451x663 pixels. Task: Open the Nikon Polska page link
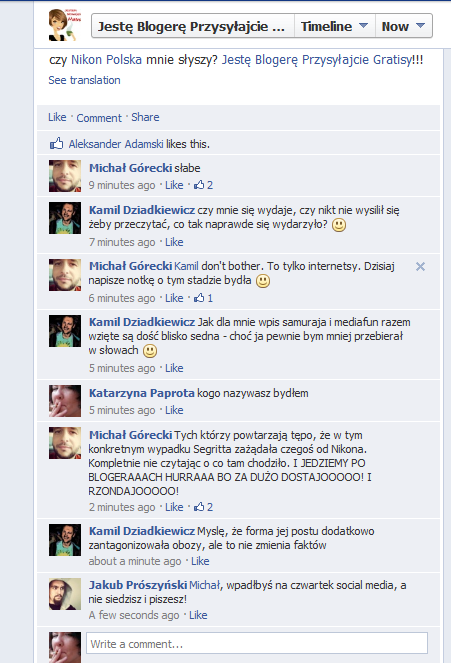(x=106, y=60)
